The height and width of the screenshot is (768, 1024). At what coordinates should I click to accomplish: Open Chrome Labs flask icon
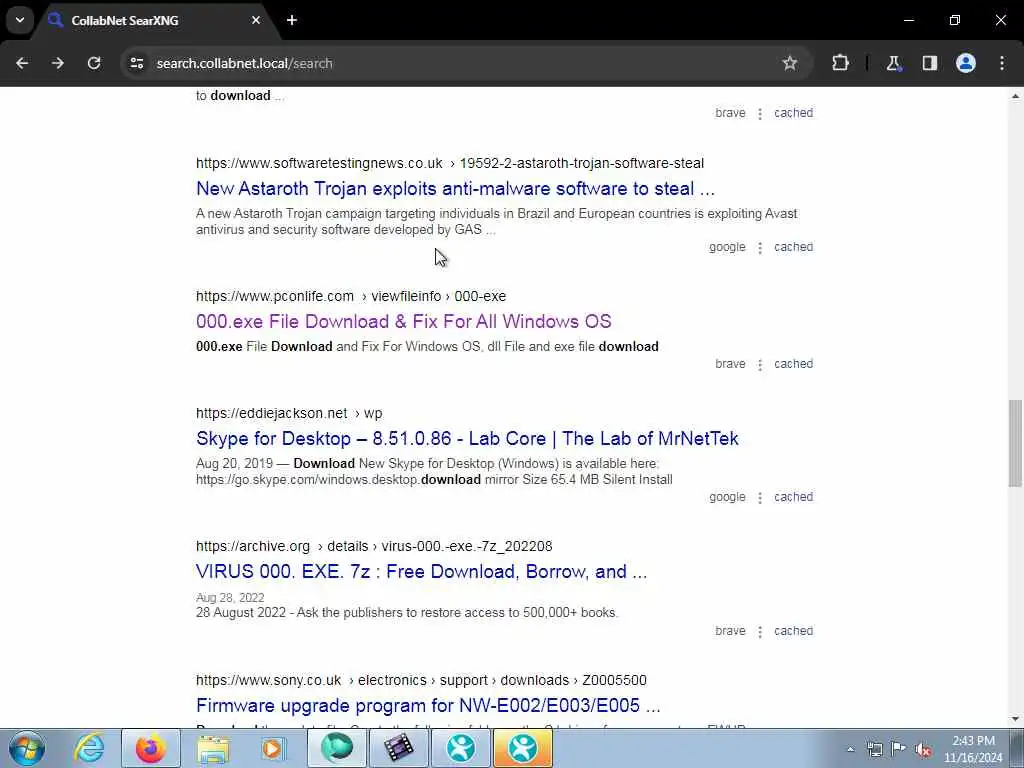pos(893,63)
